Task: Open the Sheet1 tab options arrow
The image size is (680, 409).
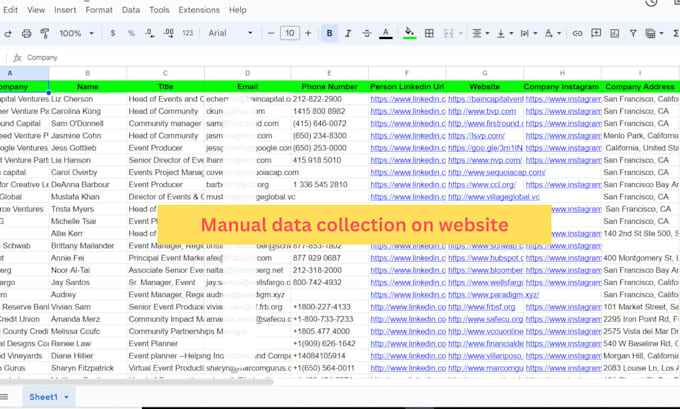Action: 66,397
